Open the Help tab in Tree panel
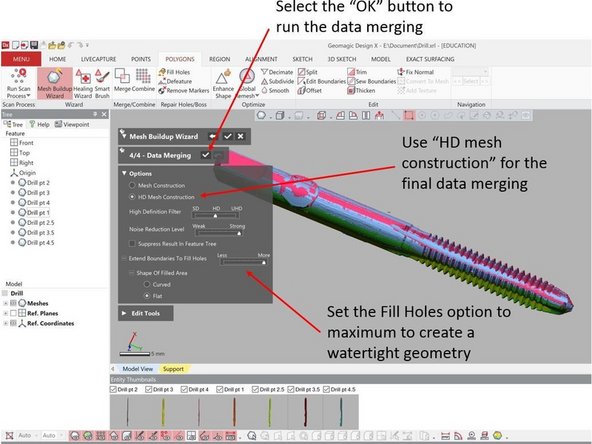Viewport: 592px width, 444px height. [40, 124]
